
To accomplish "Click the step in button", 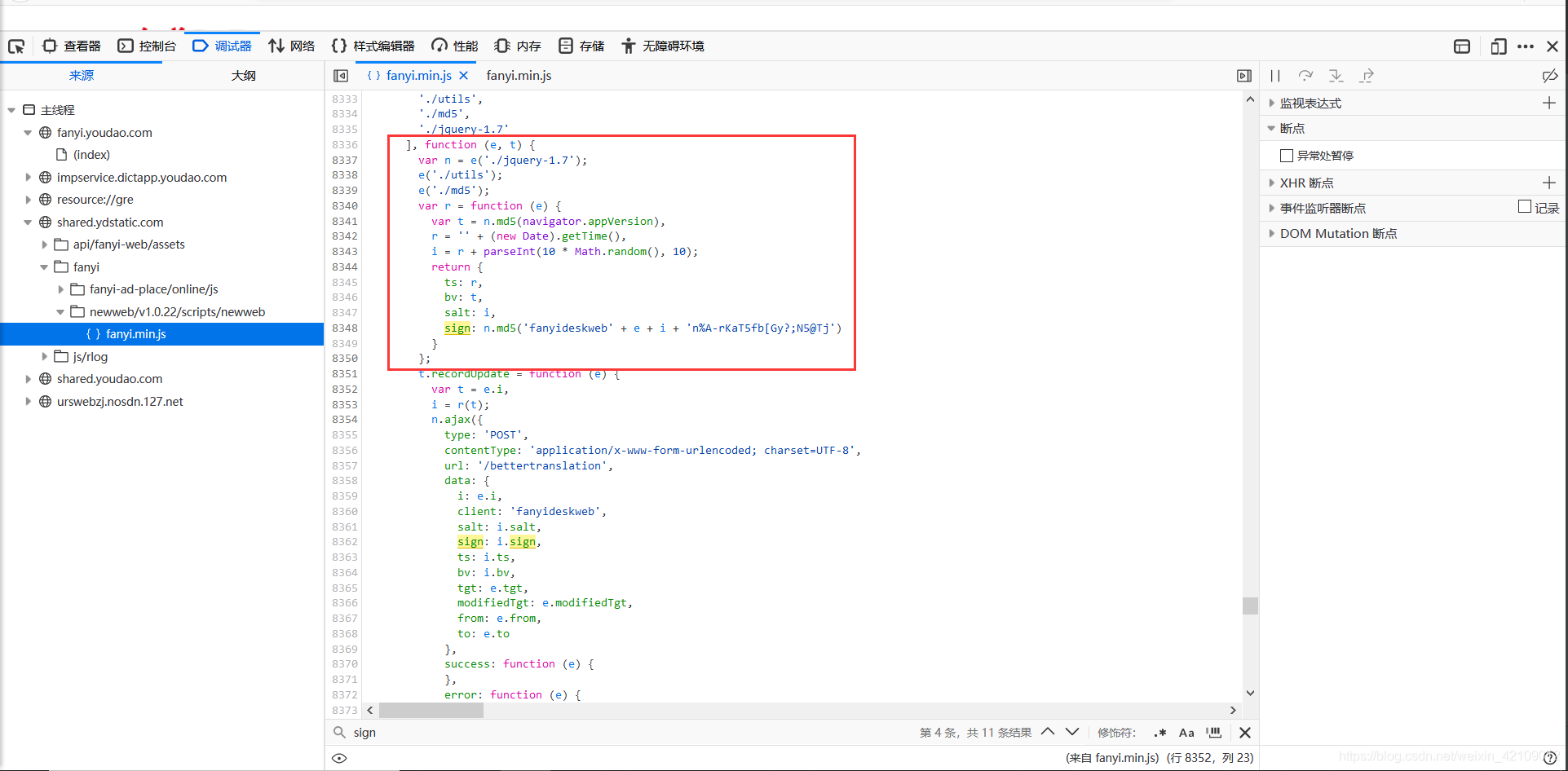I will click(1336, 76).
